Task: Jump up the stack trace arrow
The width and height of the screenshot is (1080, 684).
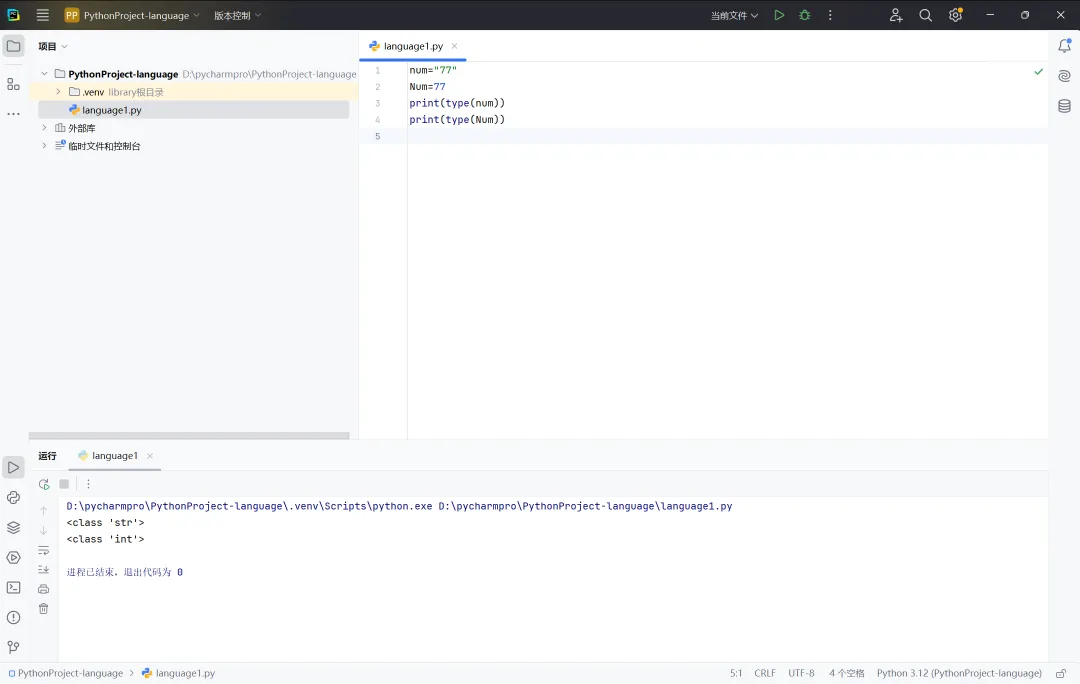Action: tap(43, 510)
